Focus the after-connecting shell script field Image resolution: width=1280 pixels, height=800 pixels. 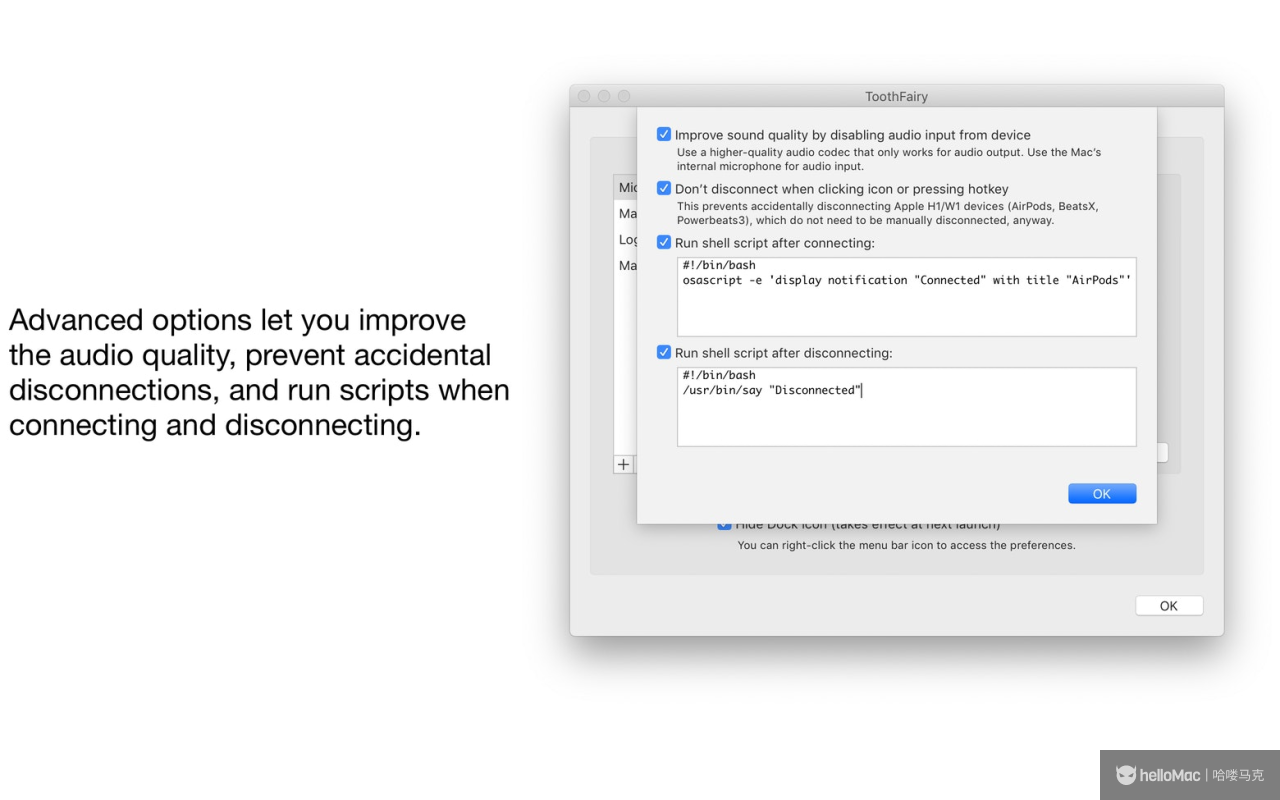click(907, 296)
